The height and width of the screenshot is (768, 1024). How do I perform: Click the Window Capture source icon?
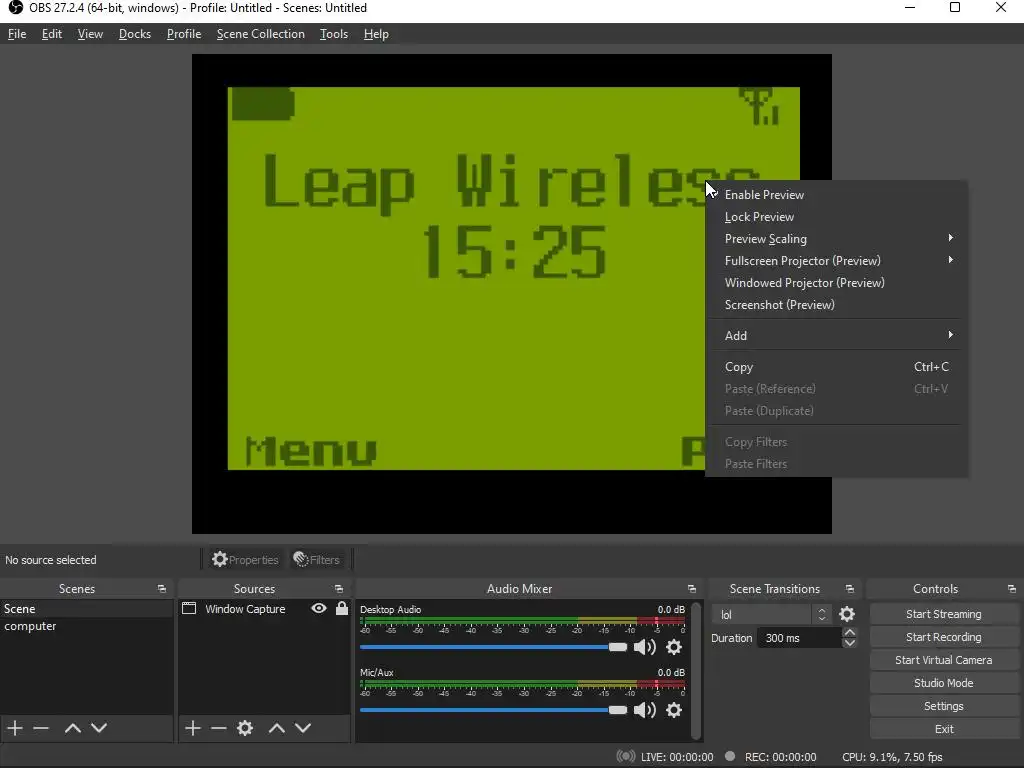[x=189, y=609]
